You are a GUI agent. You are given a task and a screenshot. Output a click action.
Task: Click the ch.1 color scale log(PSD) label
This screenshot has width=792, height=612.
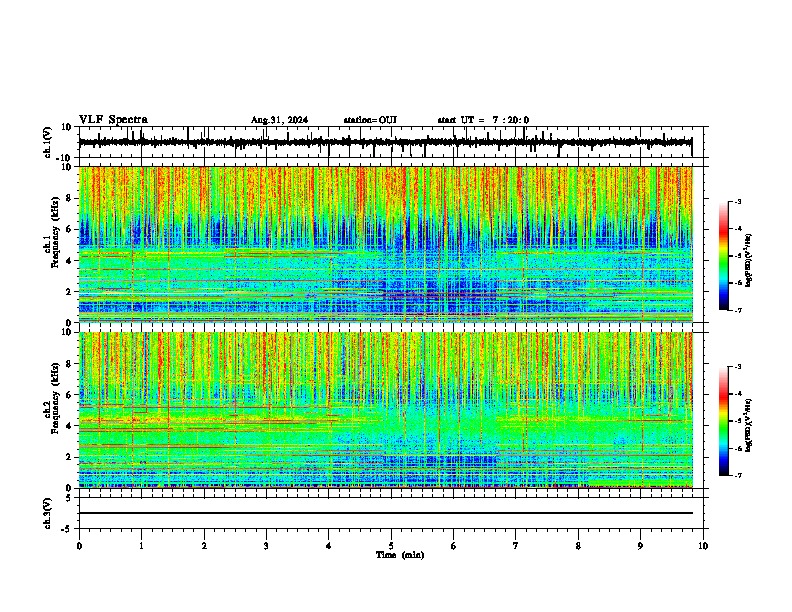pyautogui.click(x=748, y=261)
